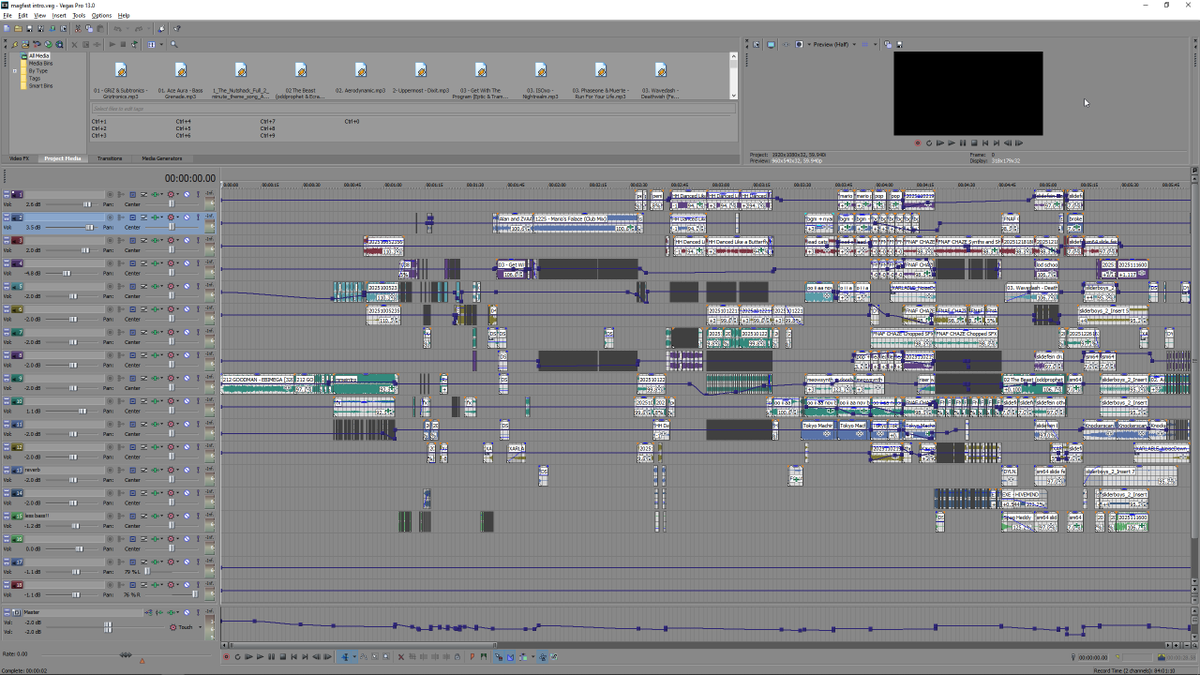Click the Master bus volume fader
The image size is (1200, 675).
click(108, 626)
